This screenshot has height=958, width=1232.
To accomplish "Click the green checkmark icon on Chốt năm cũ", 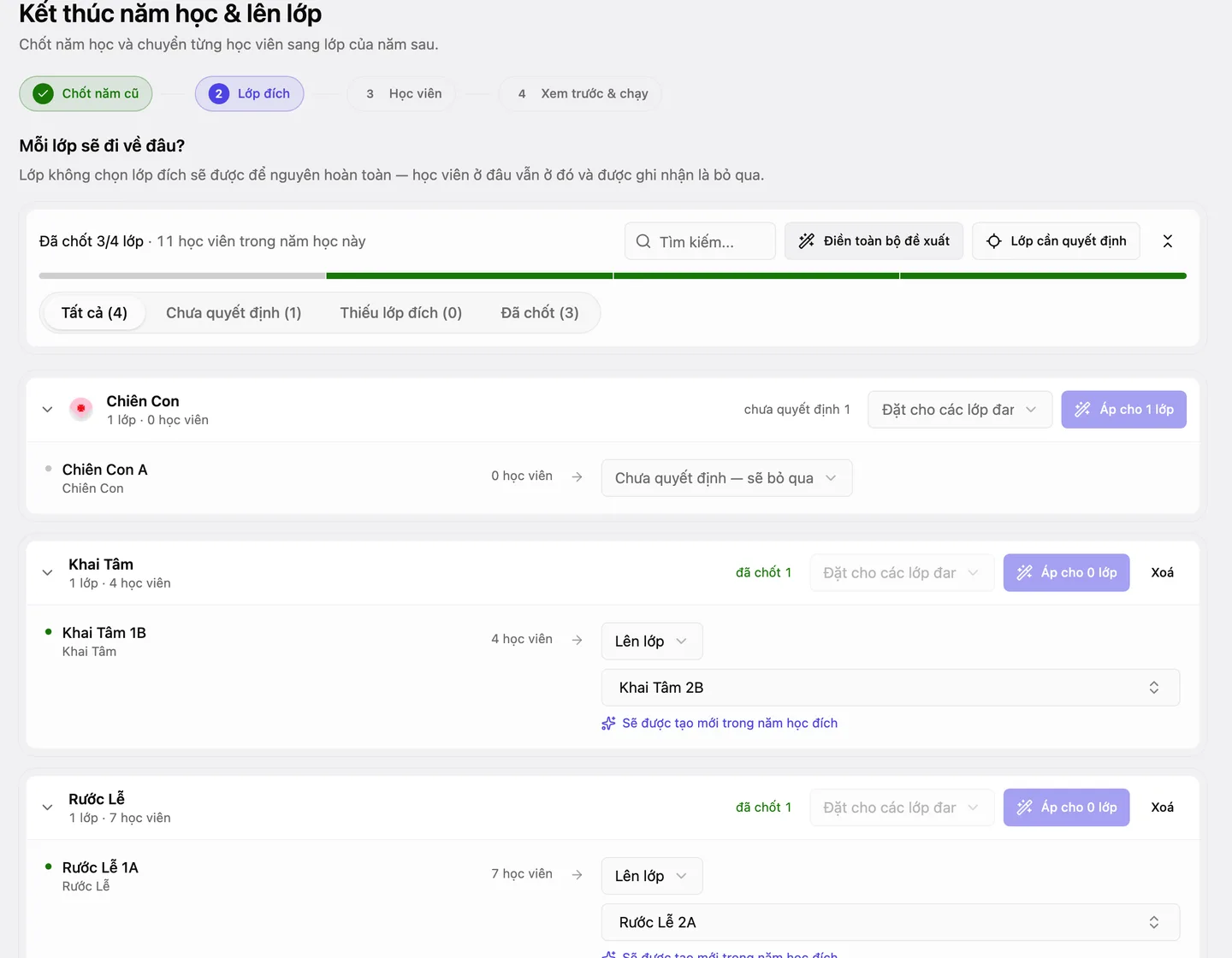I will coord(43,94).
